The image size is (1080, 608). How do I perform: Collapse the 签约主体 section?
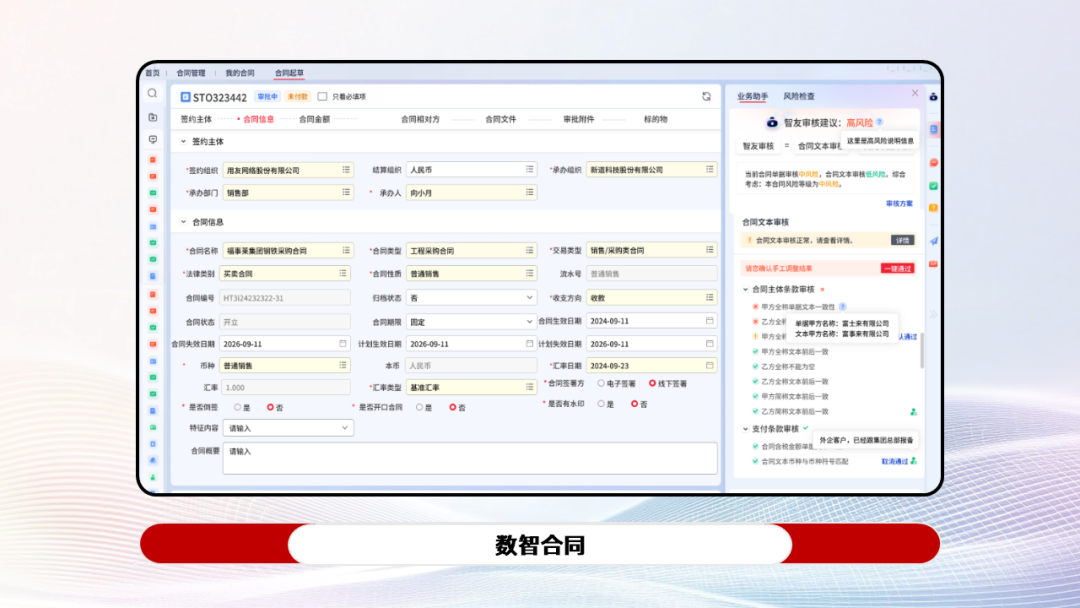183,141
